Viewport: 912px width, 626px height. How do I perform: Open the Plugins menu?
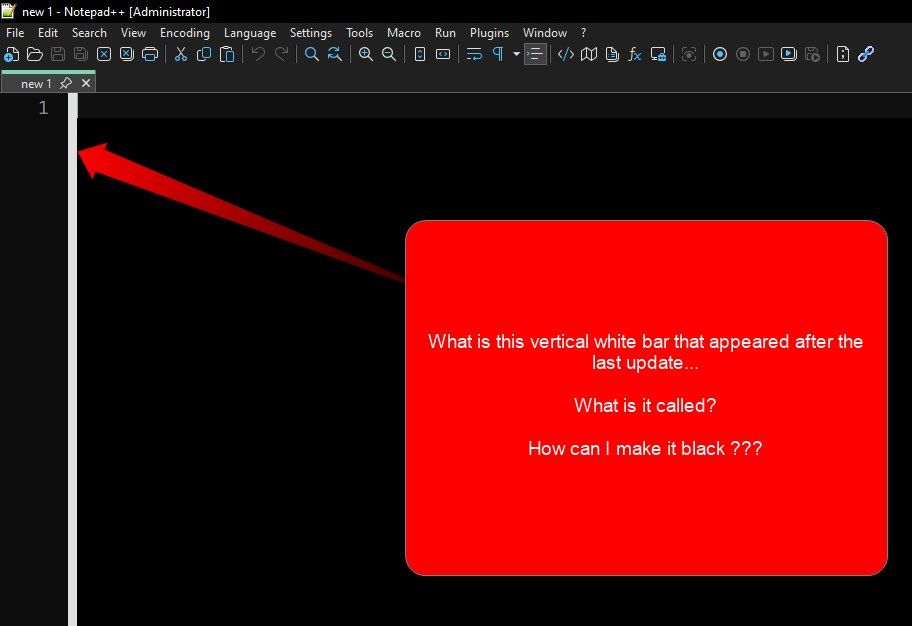coord(489,33)
